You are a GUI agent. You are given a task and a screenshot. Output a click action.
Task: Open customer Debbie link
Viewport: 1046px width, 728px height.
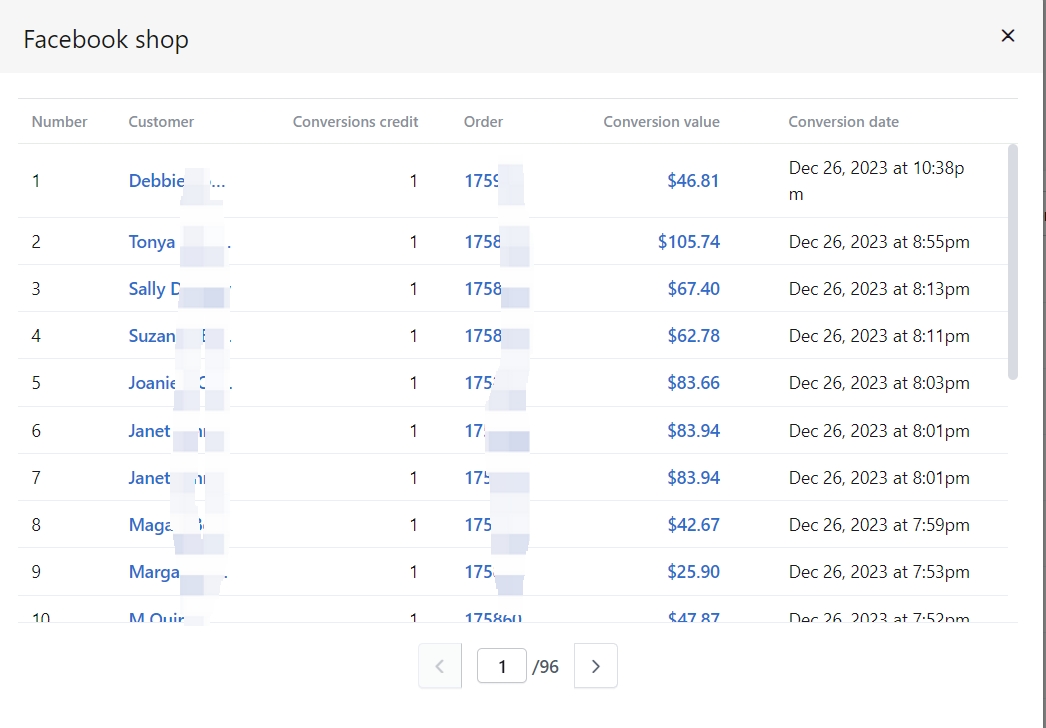177,181
